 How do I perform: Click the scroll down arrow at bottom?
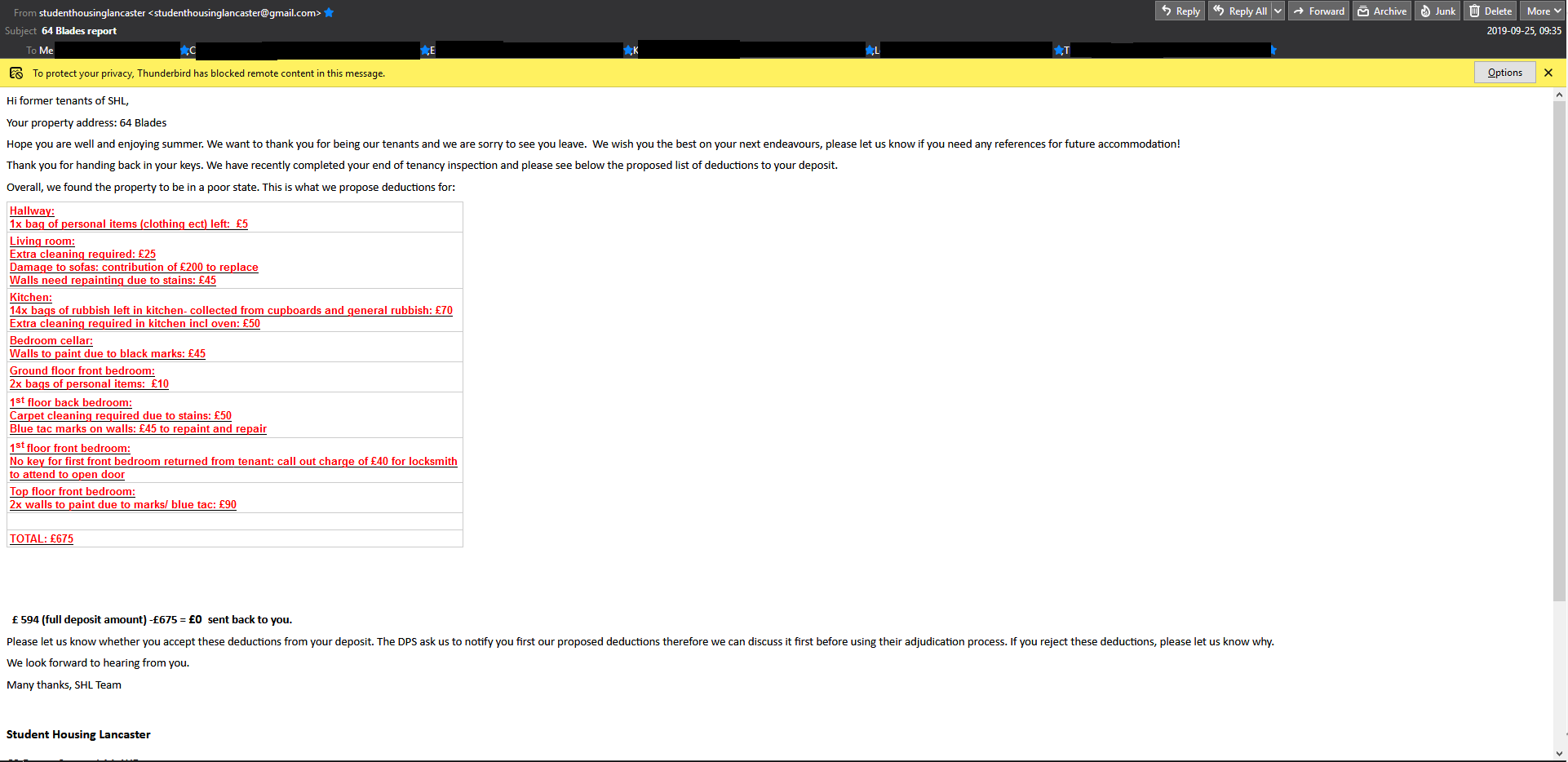[x=1560, y=754]
